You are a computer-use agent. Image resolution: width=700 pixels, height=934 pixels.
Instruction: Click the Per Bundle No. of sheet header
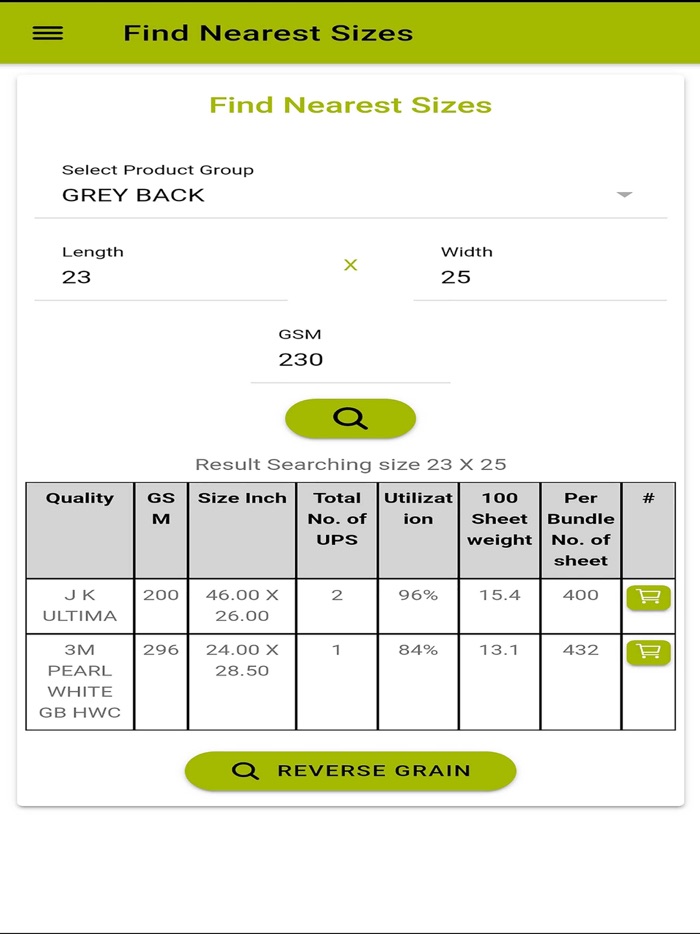pyautogui.click(x=580, y=529)
